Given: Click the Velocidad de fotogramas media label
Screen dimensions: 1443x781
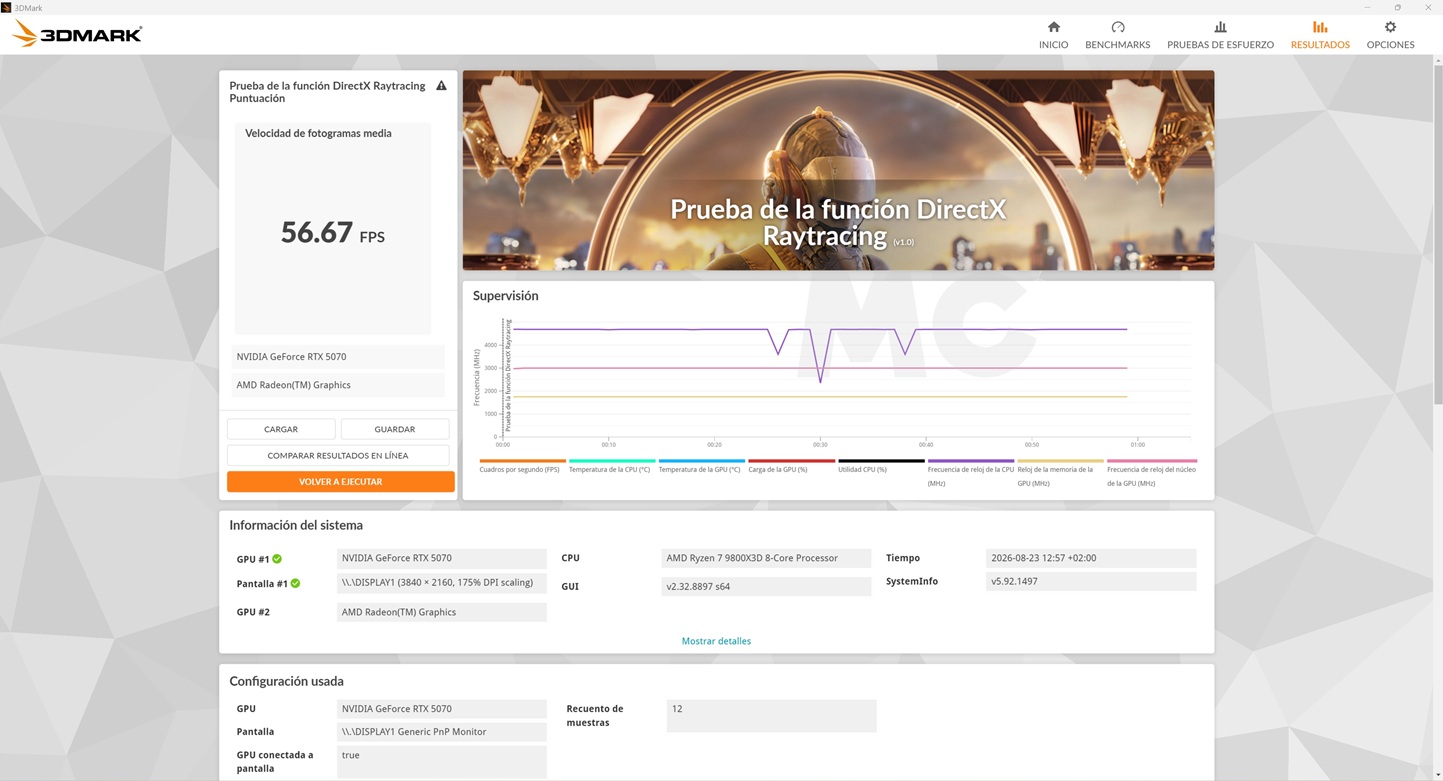Looking at the screenshot, I should pos(318,133).
